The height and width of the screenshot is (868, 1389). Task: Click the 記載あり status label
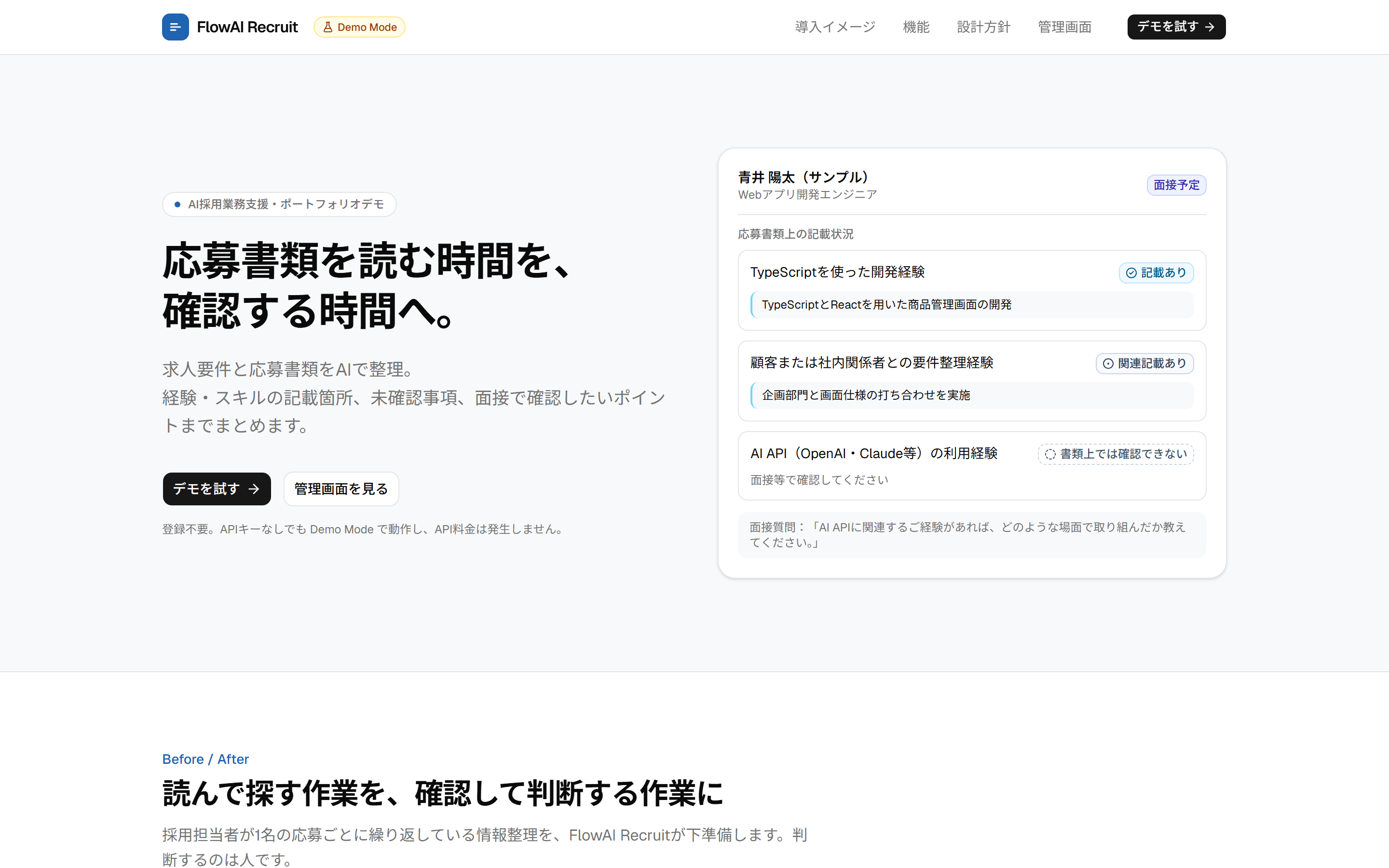click(1163, 272)
